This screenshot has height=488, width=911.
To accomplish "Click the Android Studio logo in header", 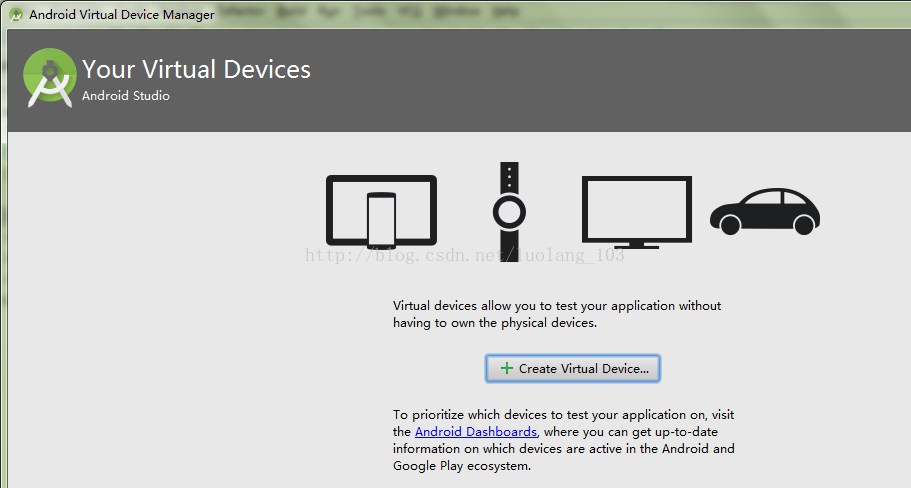I will pyautogui.click(x=49, y=78).
